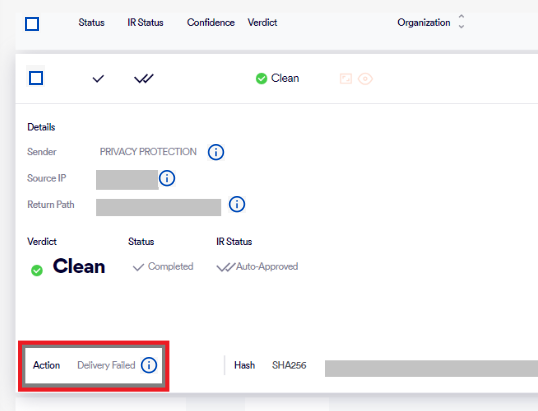
Task: Click the double checkmark IR status icon in row
Action: [144, 79]
